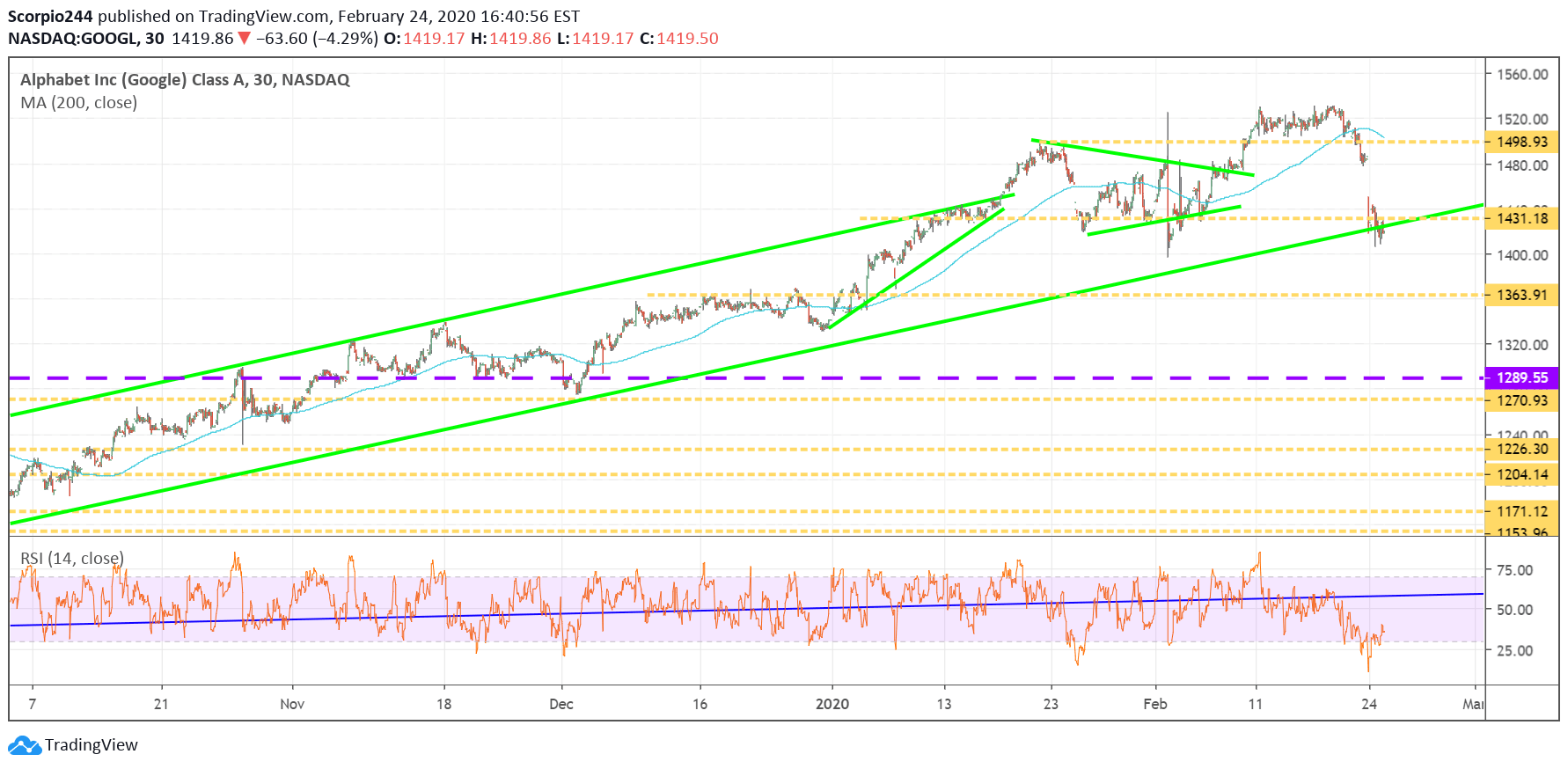Click the RSI 50.00 axis value
The image size is (1568, 769).
point(1515,610)
